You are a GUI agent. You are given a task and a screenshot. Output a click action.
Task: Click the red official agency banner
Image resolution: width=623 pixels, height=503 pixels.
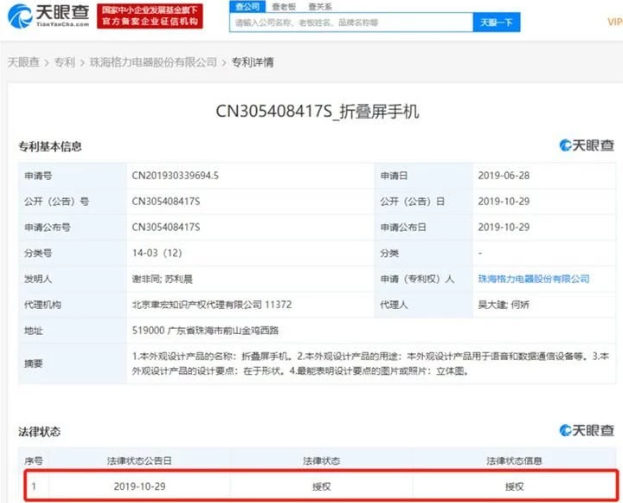click(x=150, y=16)
